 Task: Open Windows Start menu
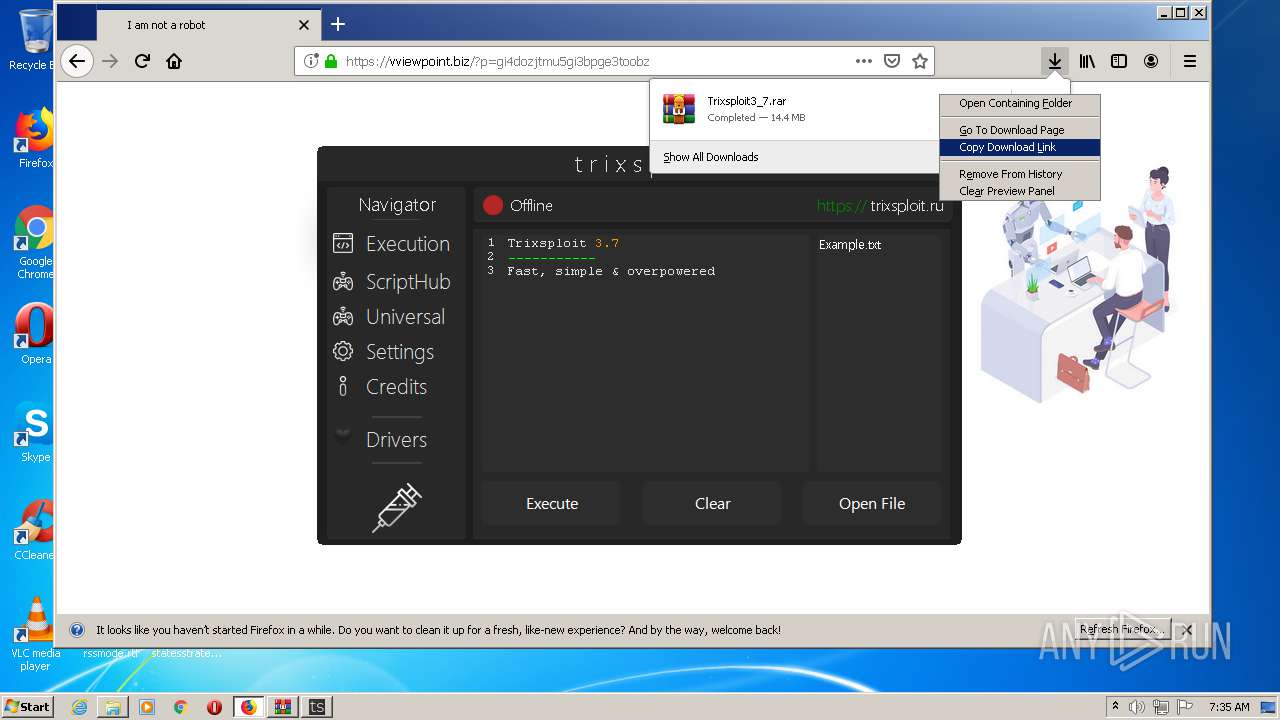28,706
